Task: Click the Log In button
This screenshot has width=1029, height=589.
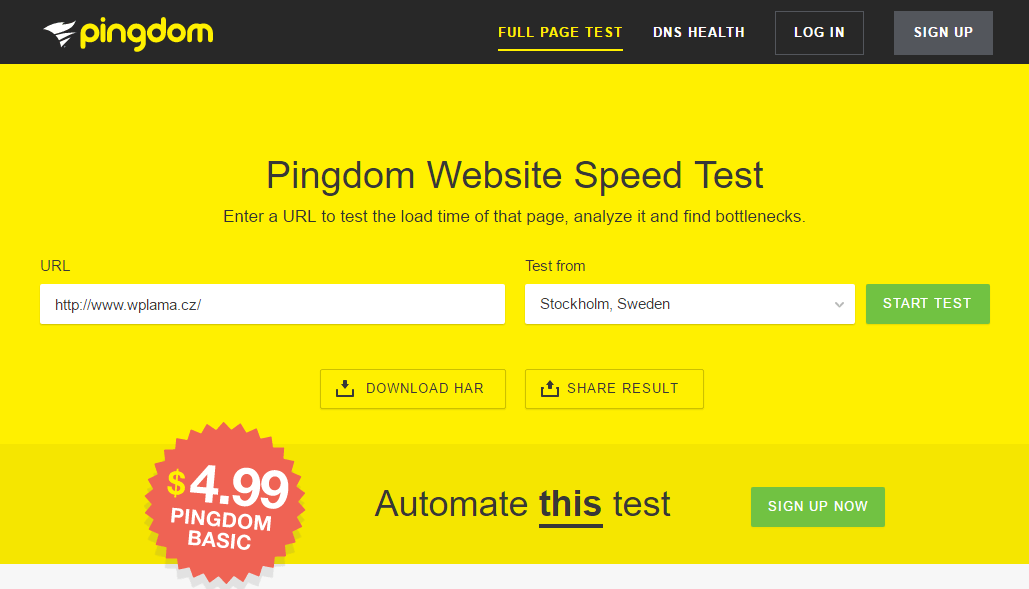Action: (819, 33)
